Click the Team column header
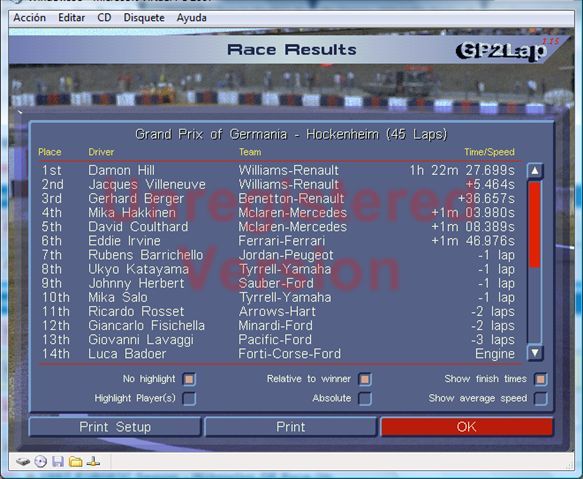The image size is (583, 479). tap(250, 152)
